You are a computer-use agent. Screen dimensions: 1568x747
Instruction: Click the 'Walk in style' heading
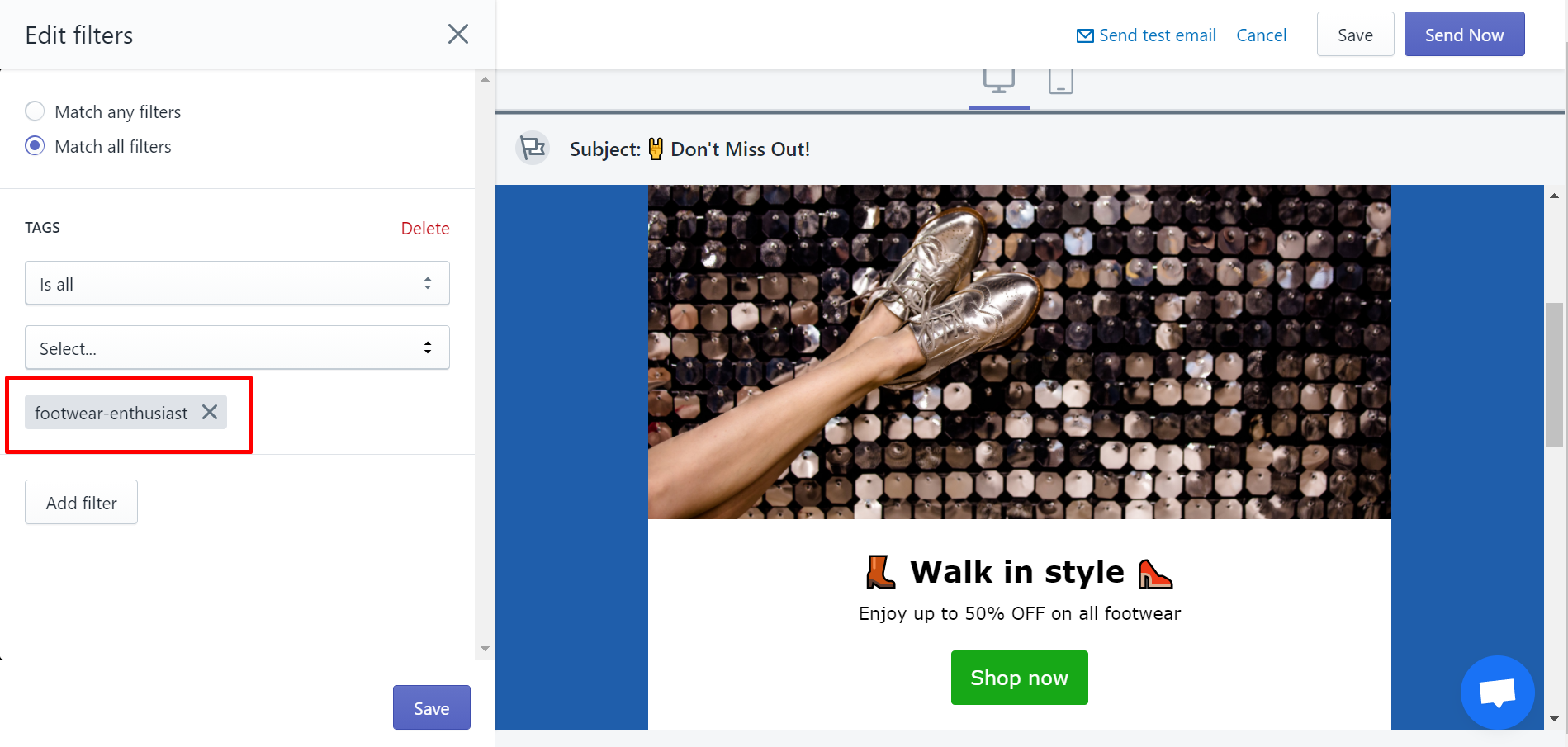click(1017, 571)
